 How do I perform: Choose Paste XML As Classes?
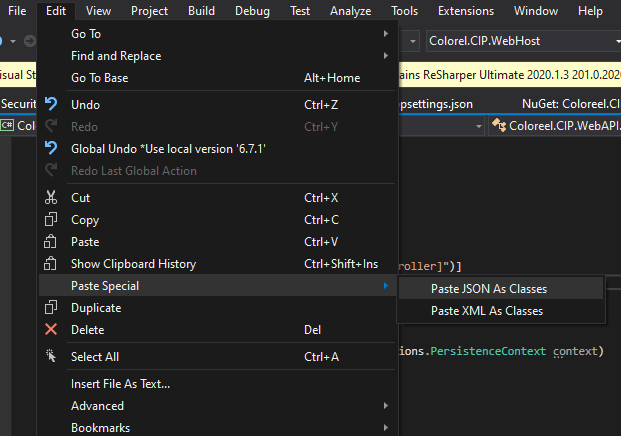(x=501, y=311)
